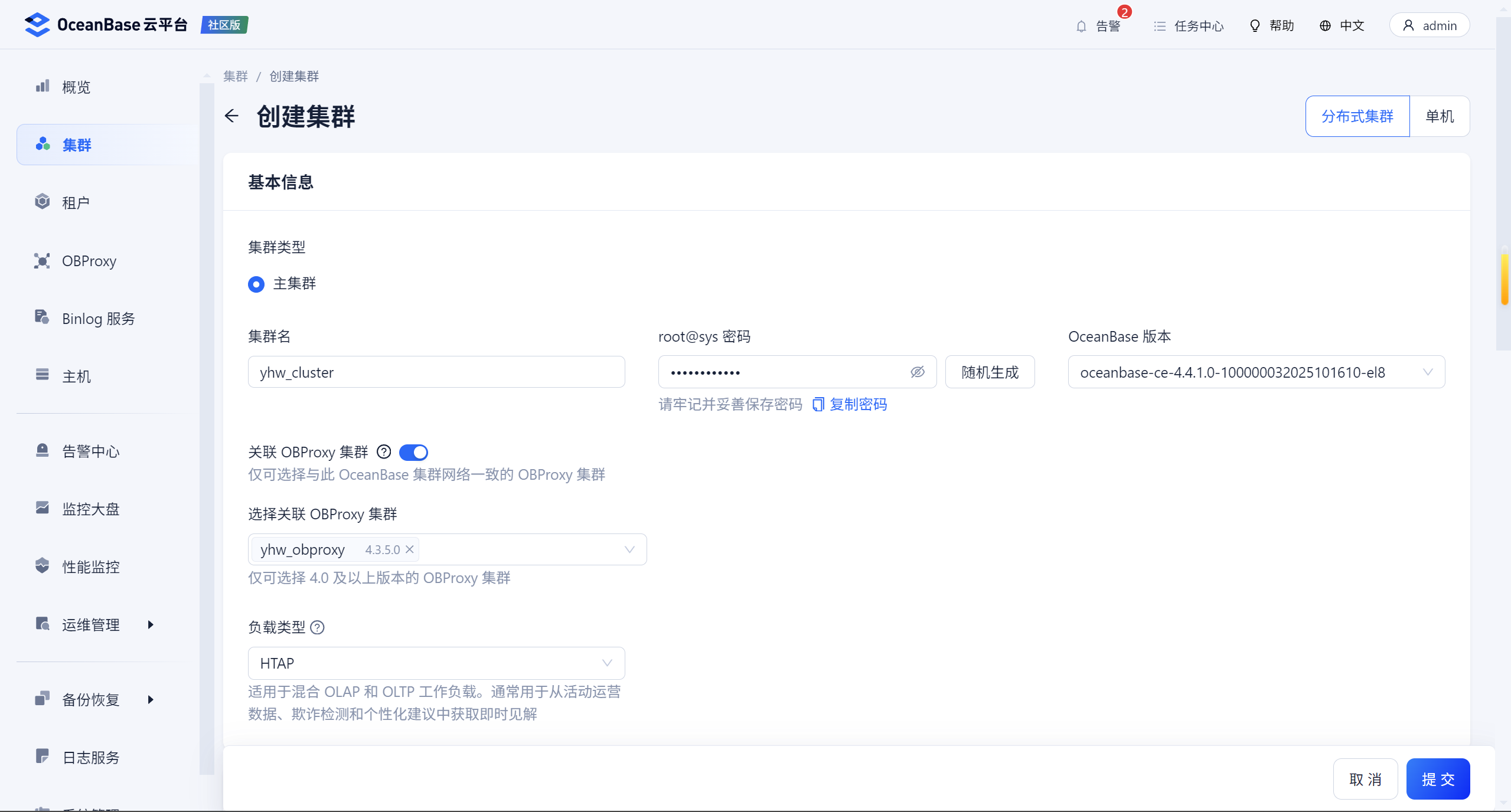Click the question mark beside 关联 OBProxy 集群

click(x=384, y=452)
